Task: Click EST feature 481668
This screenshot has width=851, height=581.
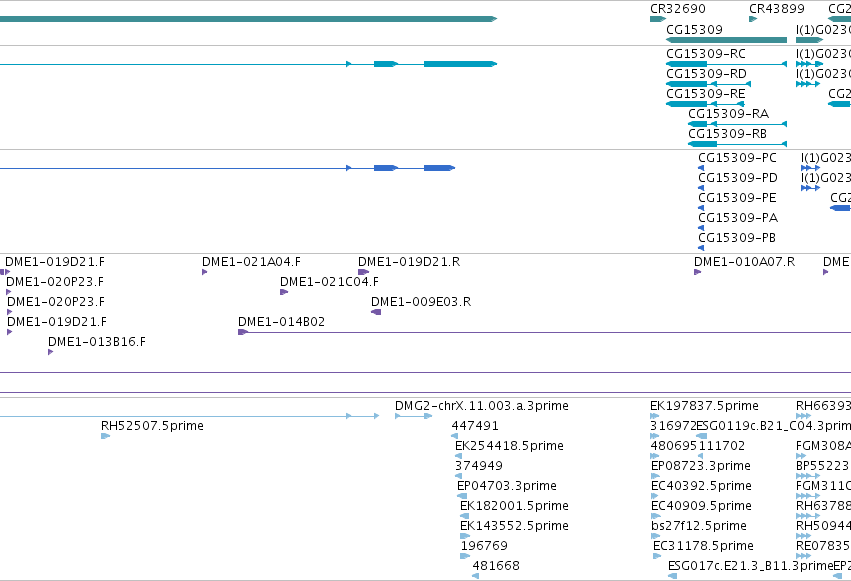Action: (x=496, y=566)
